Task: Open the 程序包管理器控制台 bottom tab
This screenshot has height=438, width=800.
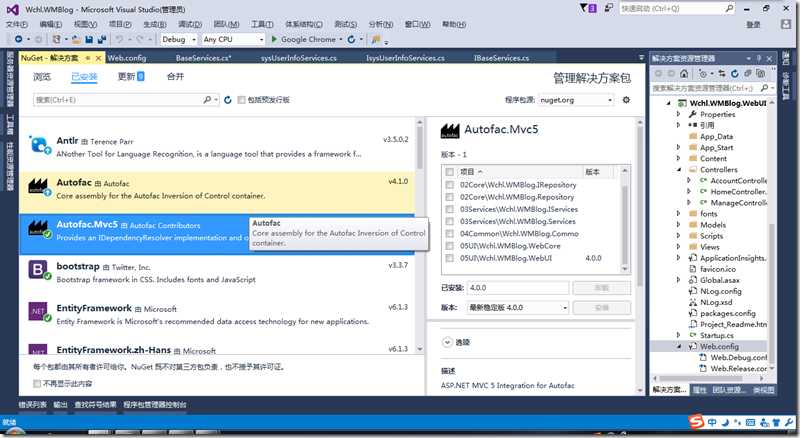Action: point(155,405)
